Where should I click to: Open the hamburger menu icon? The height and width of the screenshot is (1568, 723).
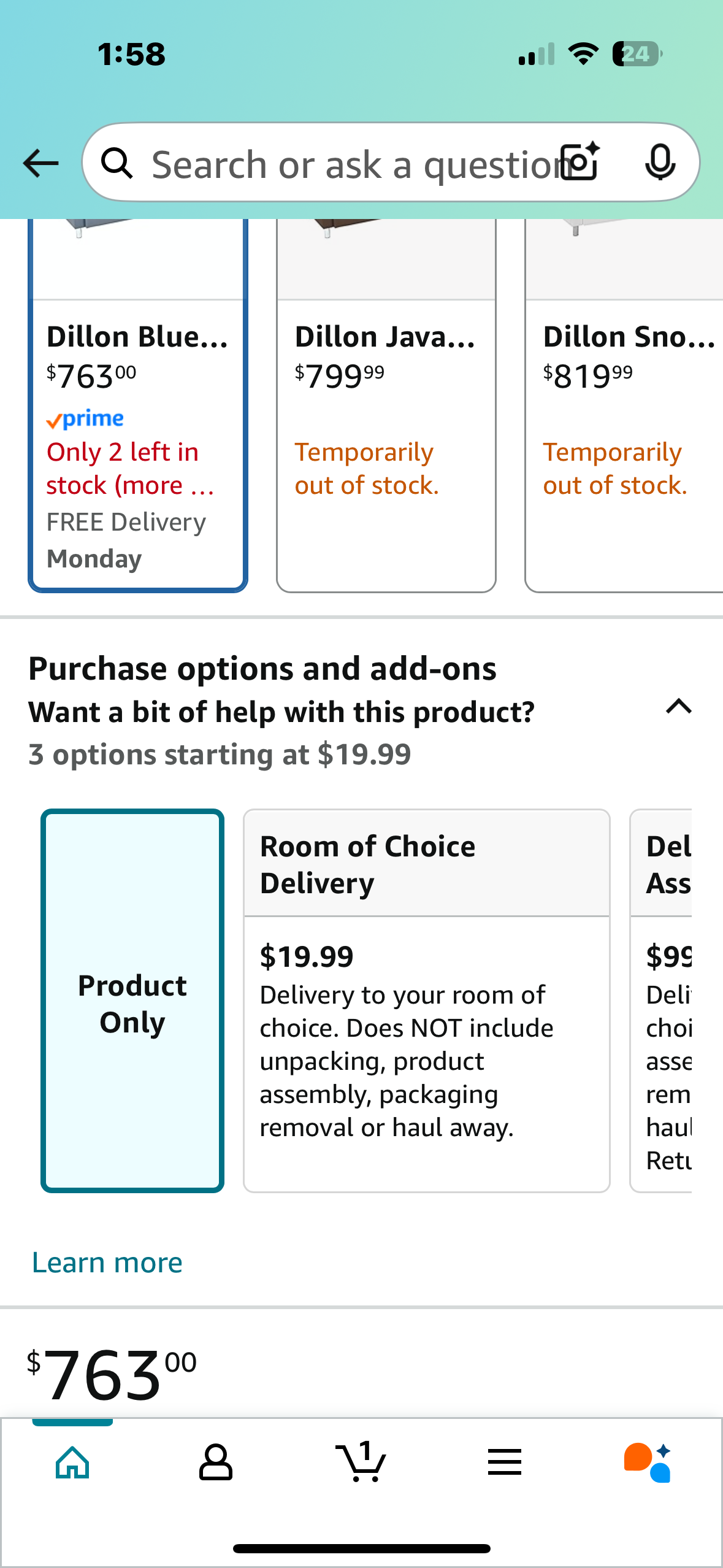[x=505, y=1462]
